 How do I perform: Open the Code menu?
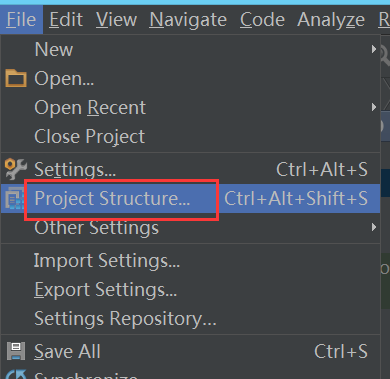pos(262,20)
